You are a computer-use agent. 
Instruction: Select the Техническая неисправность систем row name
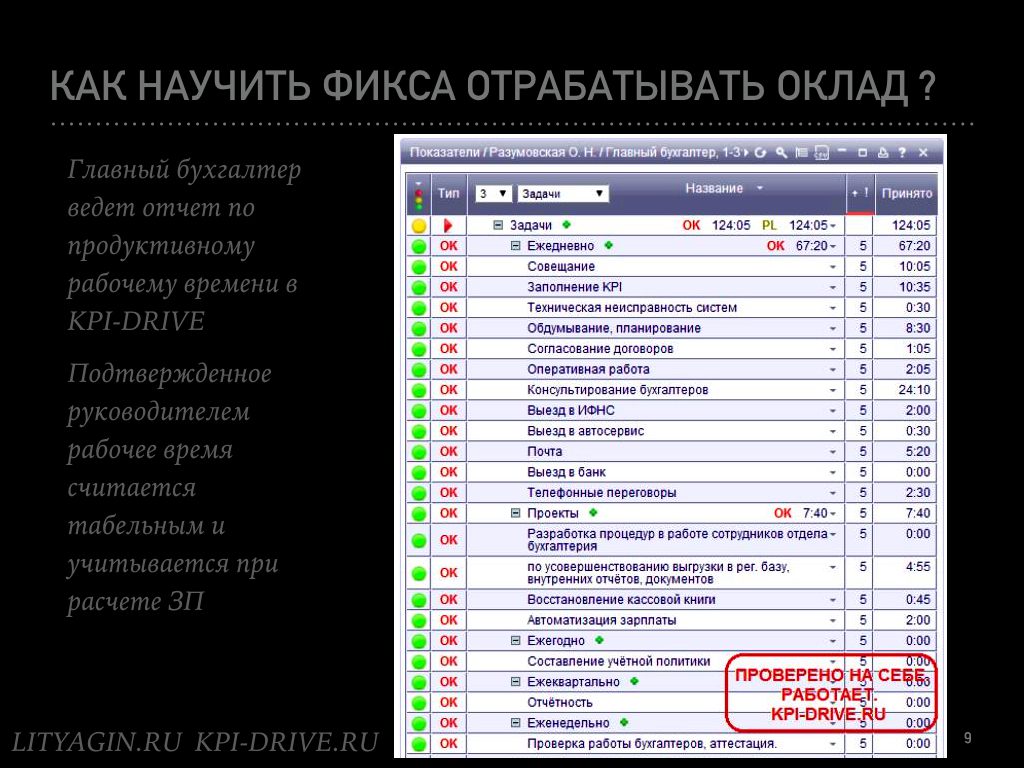[632, 308]
